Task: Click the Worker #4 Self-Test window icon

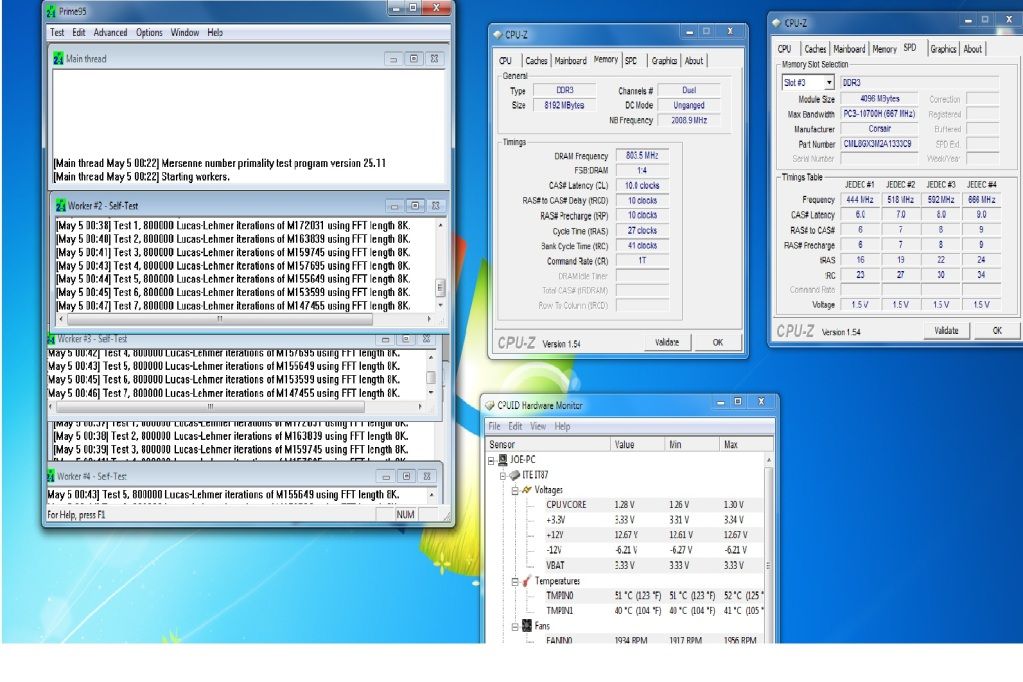Action: click(x=52, y=476)
